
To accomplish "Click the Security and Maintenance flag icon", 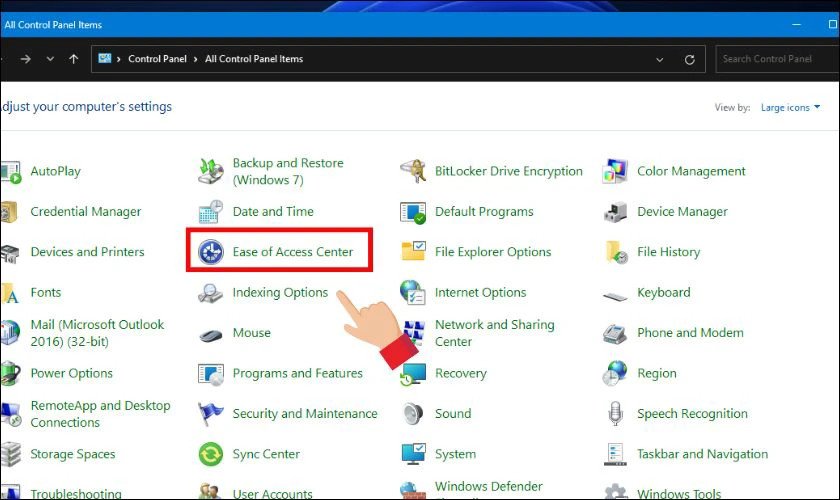I will tap(211, 414).
